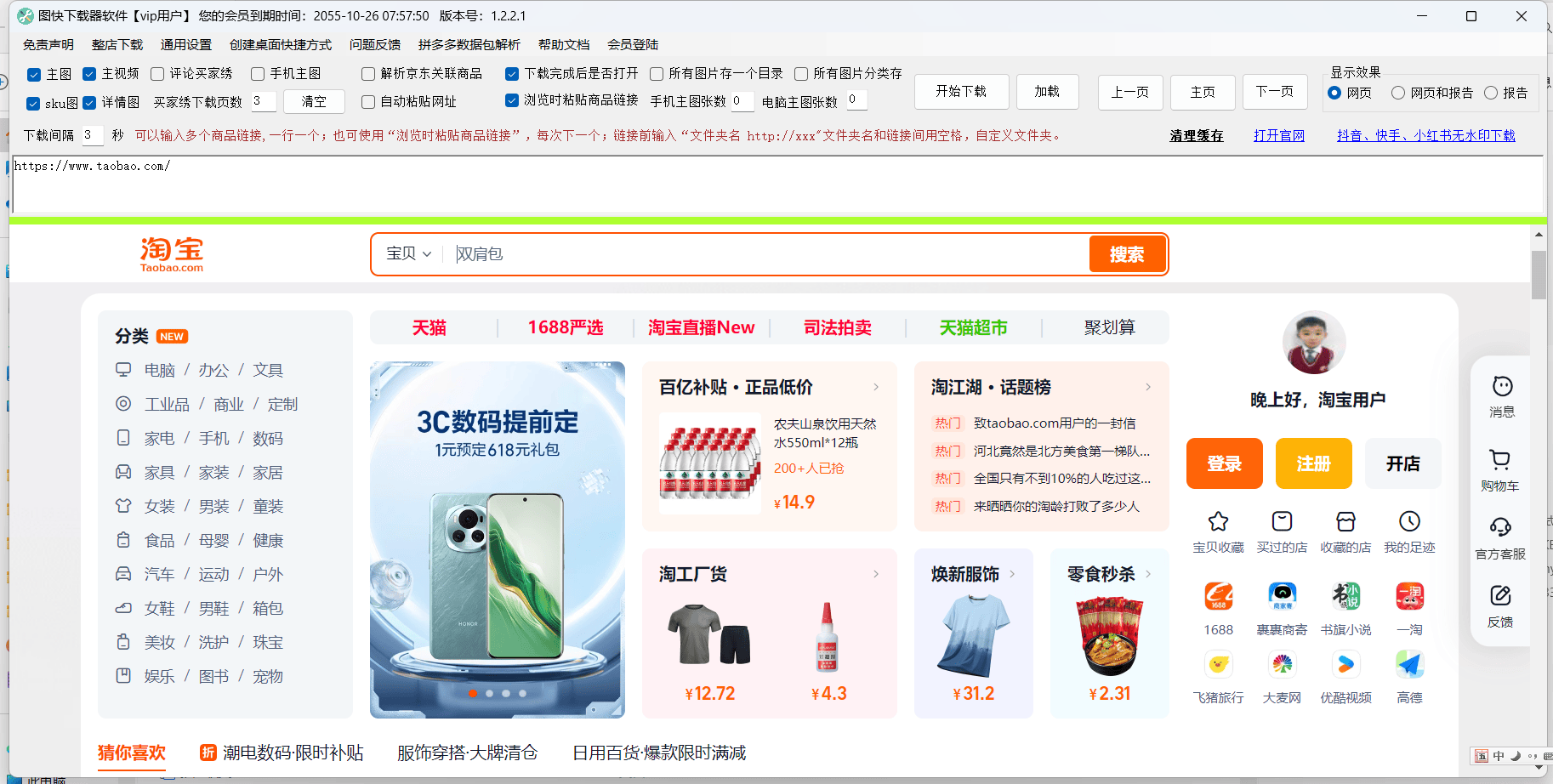
Task: Click the 1688 app icon
Action: 1218,597
